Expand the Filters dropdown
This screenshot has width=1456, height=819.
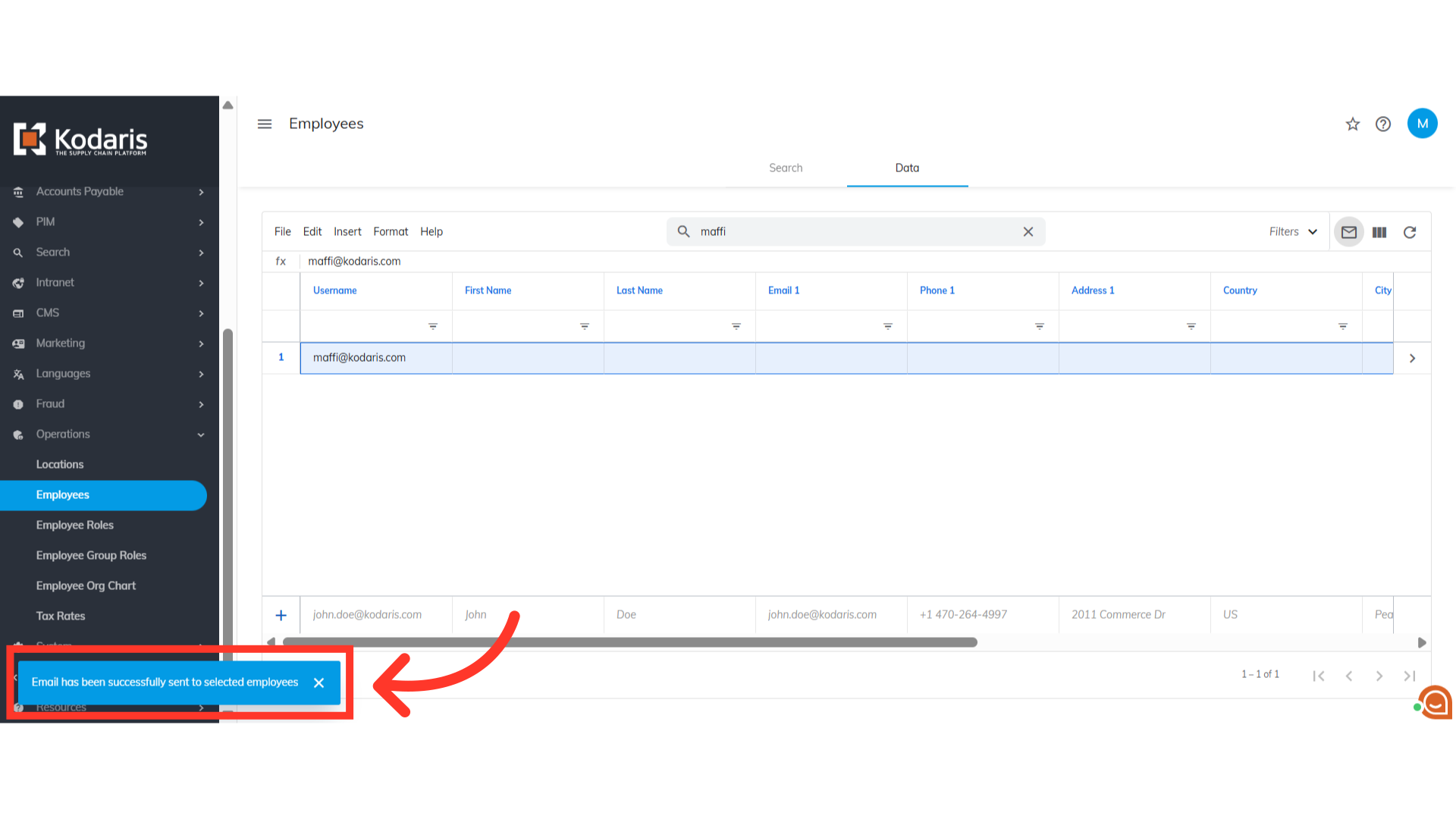pyautogui.click(x=1293, y=232)
